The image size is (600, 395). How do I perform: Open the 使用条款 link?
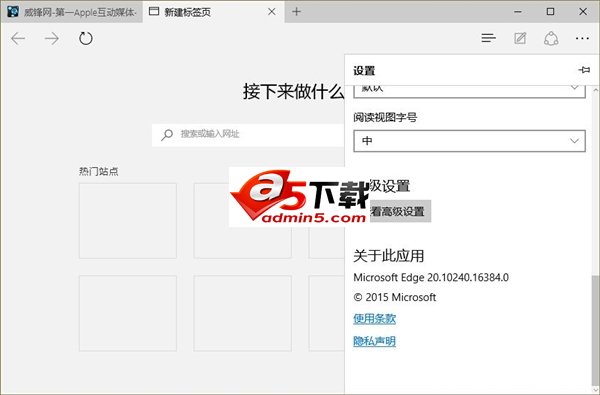374,318
